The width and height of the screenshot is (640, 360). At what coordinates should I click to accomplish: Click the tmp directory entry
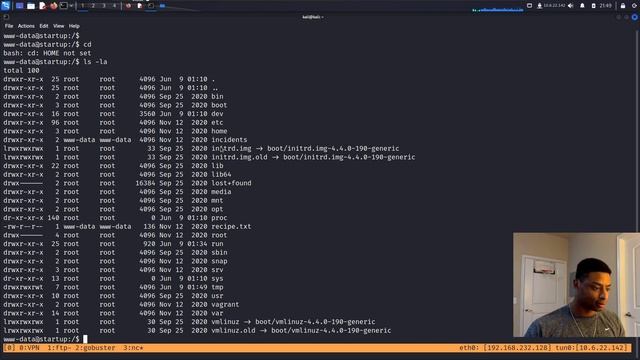[217, 287]
